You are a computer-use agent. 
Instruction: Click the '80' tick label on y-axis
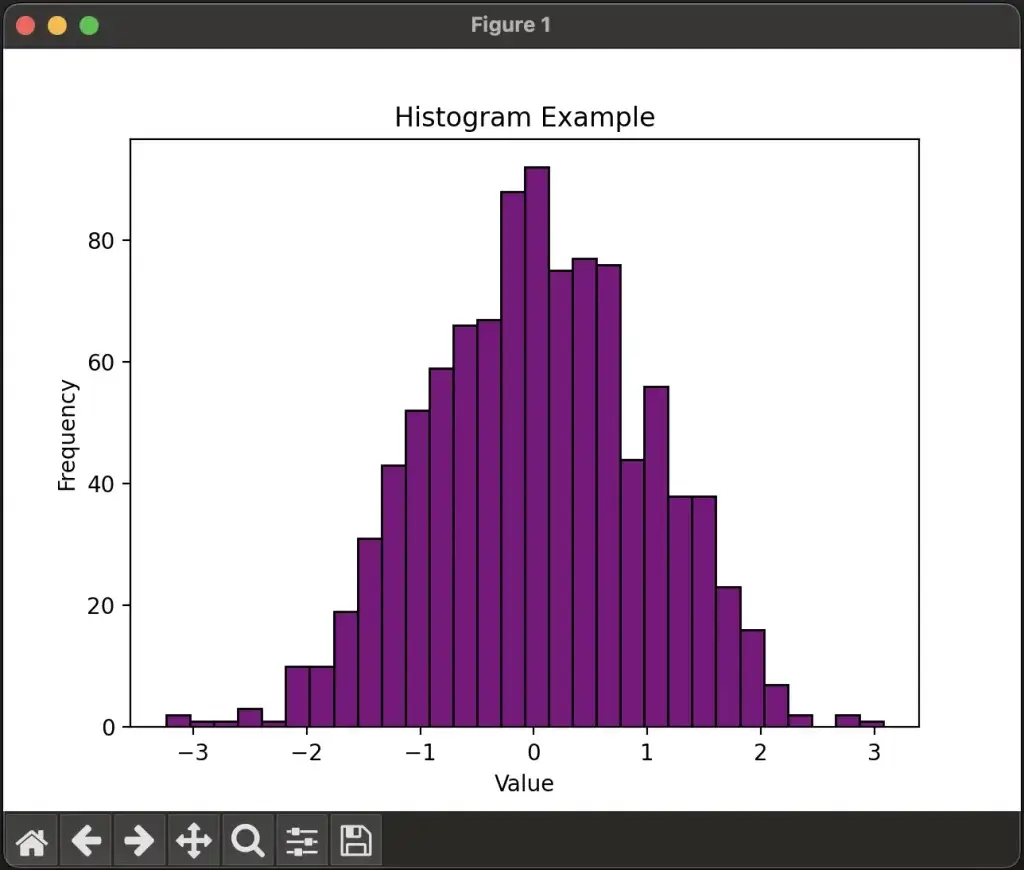(x=102, y=240)
